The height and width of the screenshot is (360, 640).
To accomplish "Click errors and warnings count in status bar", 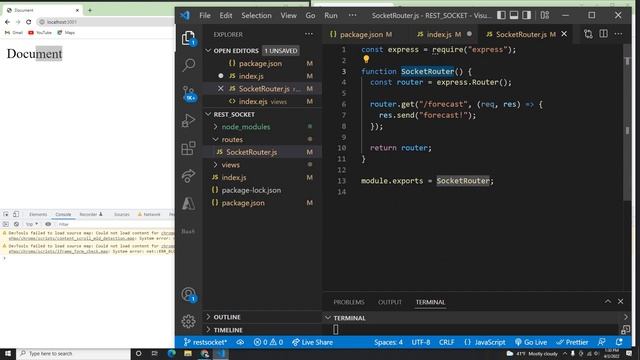I will 268,342.
